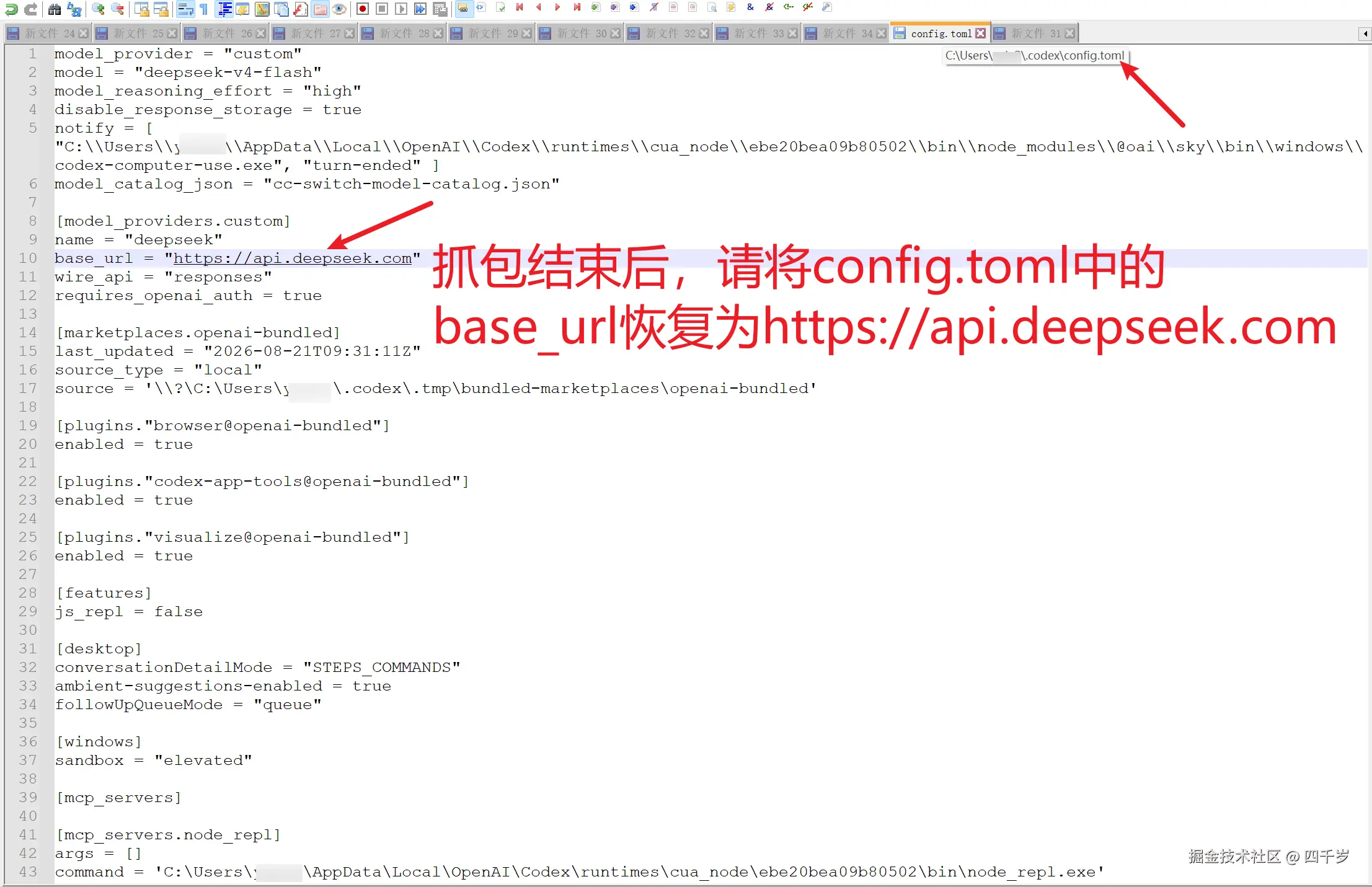This screenshot has width=1372, height=887.
Task: Toggle show all characters pilcrow icon
Action: click(203, 9)
